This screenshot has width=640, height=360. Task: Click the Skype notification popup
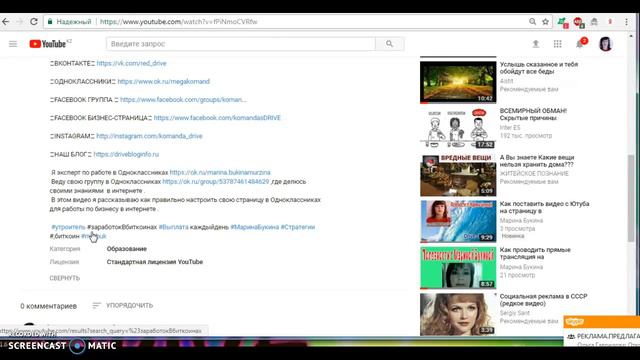[x=602, y=331]
